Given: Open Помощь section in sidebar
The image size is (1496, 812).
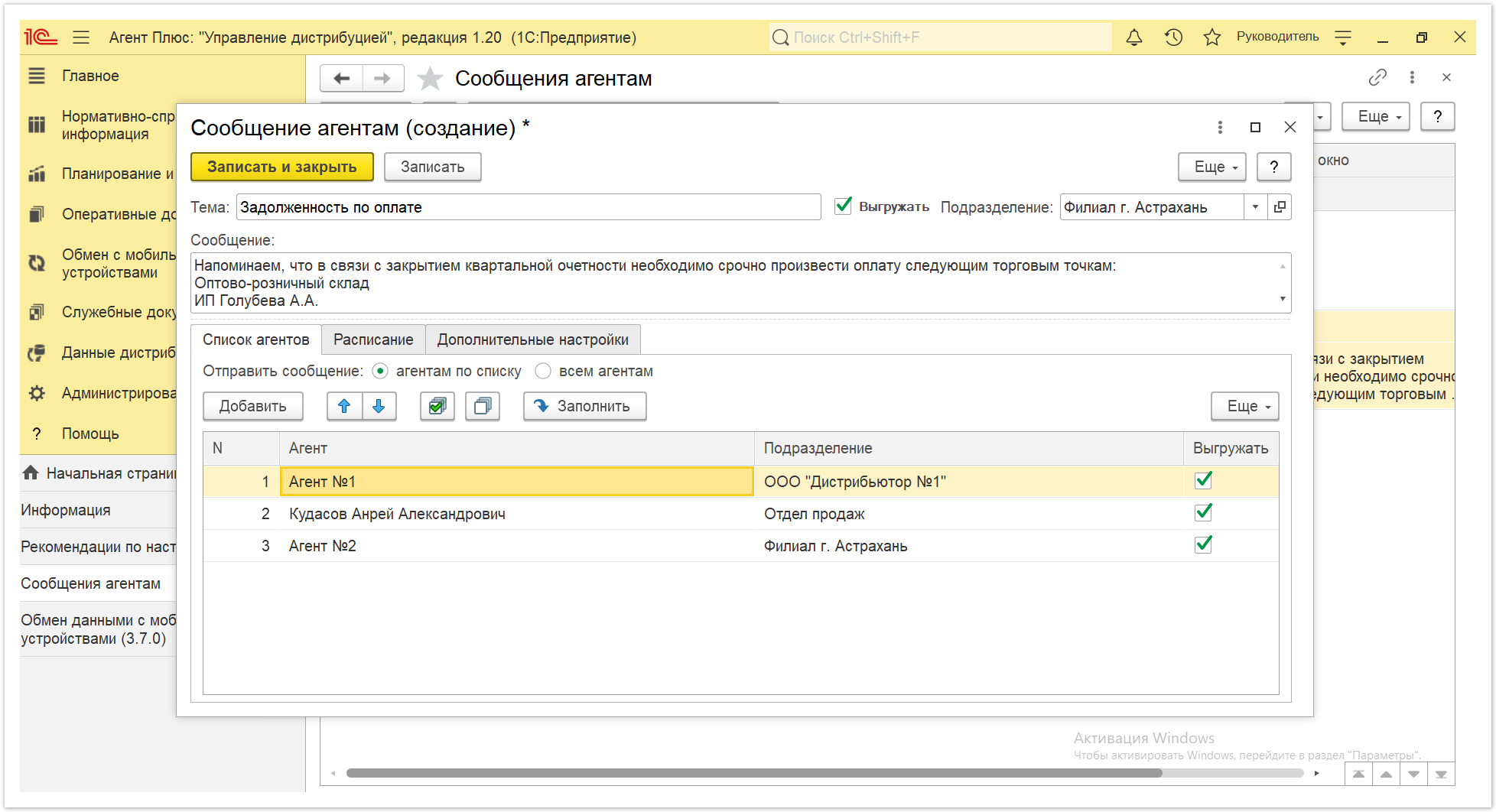Looking at the screenshot, I should tap(91, 434).
